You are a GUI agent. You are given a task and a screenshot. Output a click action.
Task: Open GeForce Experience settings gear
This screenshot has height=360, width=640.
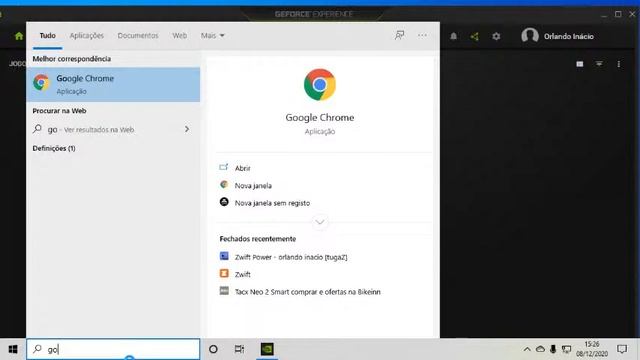click(x=496, y=36)
